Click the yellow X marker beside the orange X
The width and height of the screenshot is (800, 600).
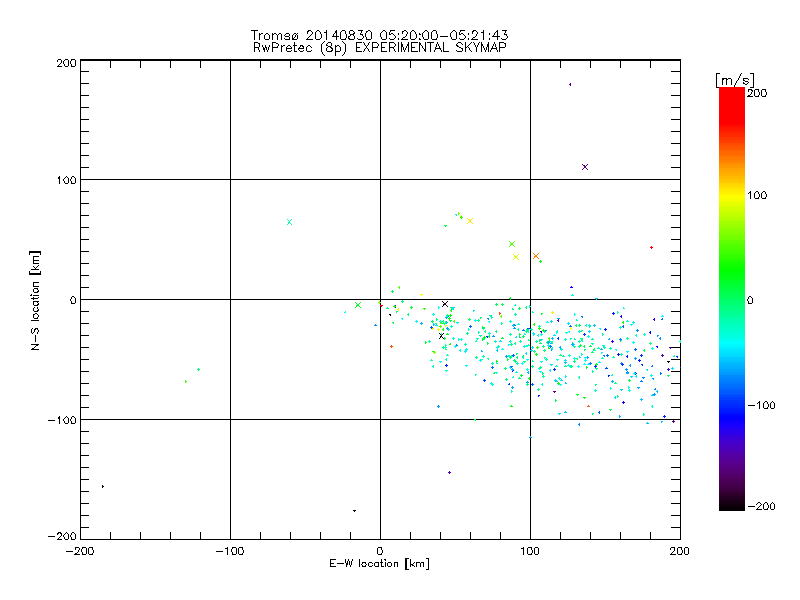516,257
